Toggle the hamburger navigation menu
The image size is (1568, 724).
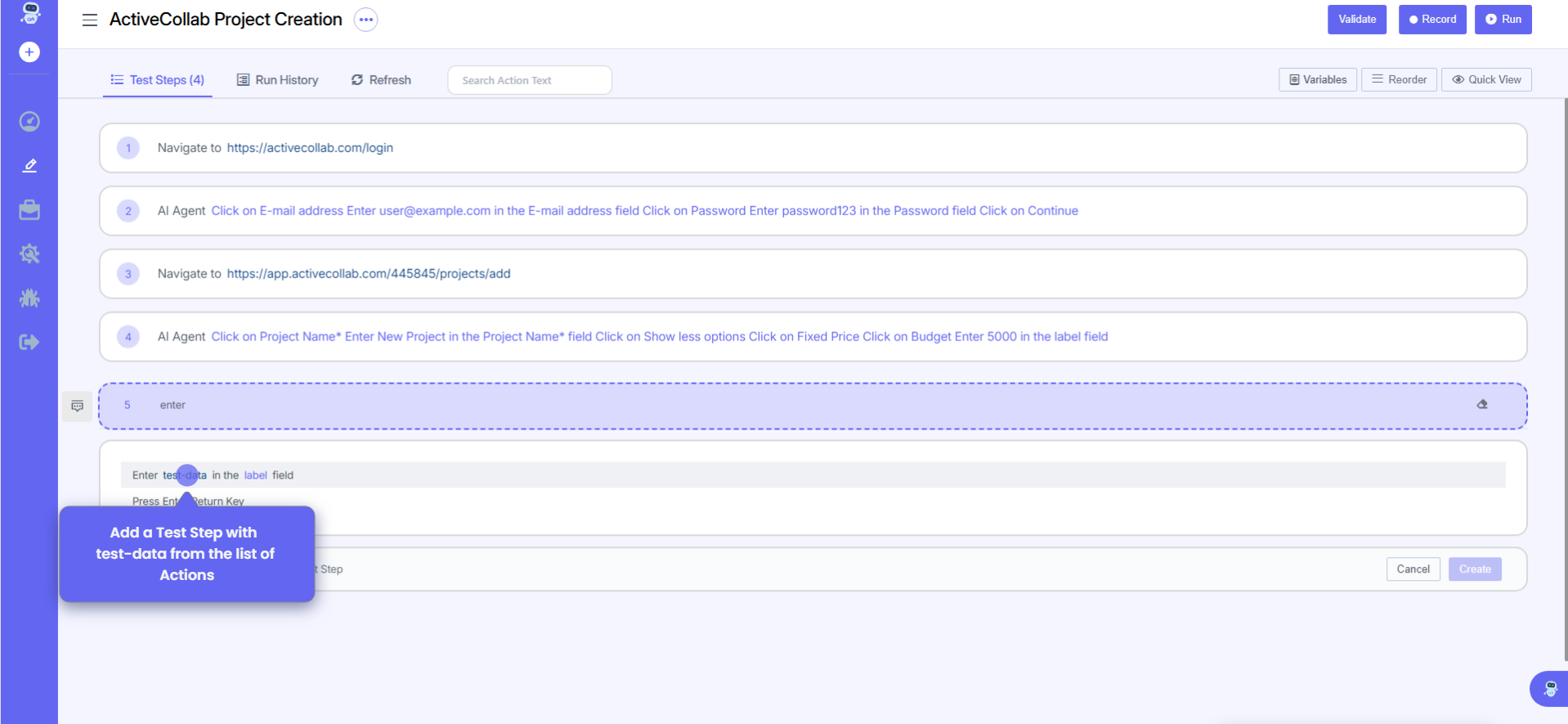90,20
